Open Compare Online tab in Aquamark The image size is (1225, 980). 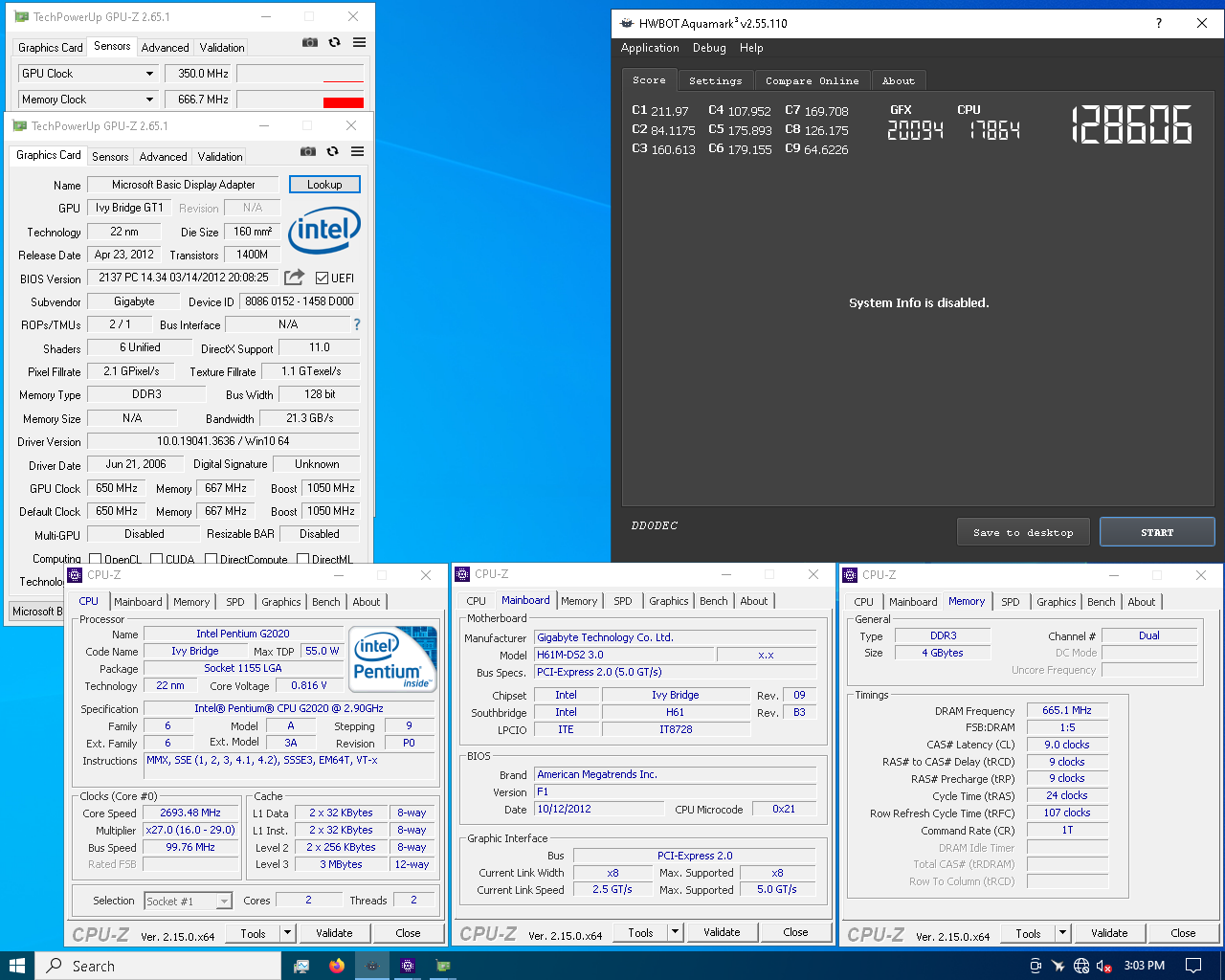point(812,81)
